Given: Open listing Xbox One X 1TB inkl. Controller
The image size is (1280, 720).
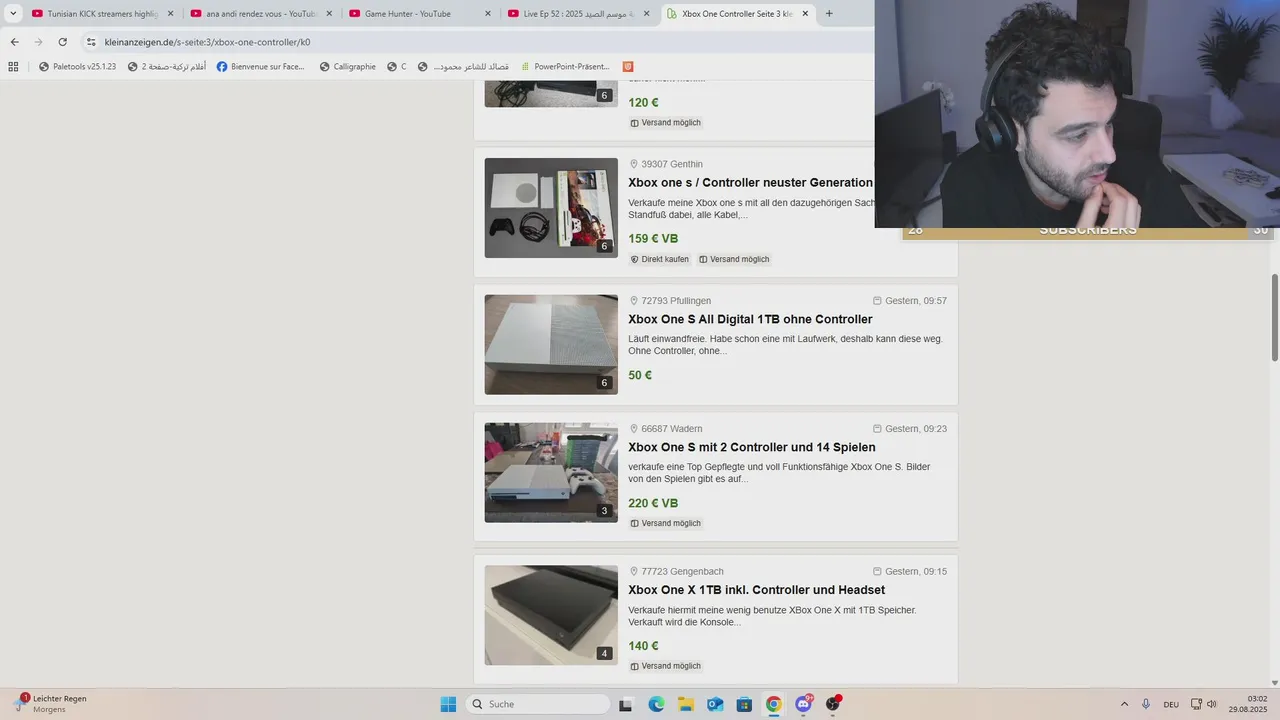Looking at the screenshot, I should [756, 590].
